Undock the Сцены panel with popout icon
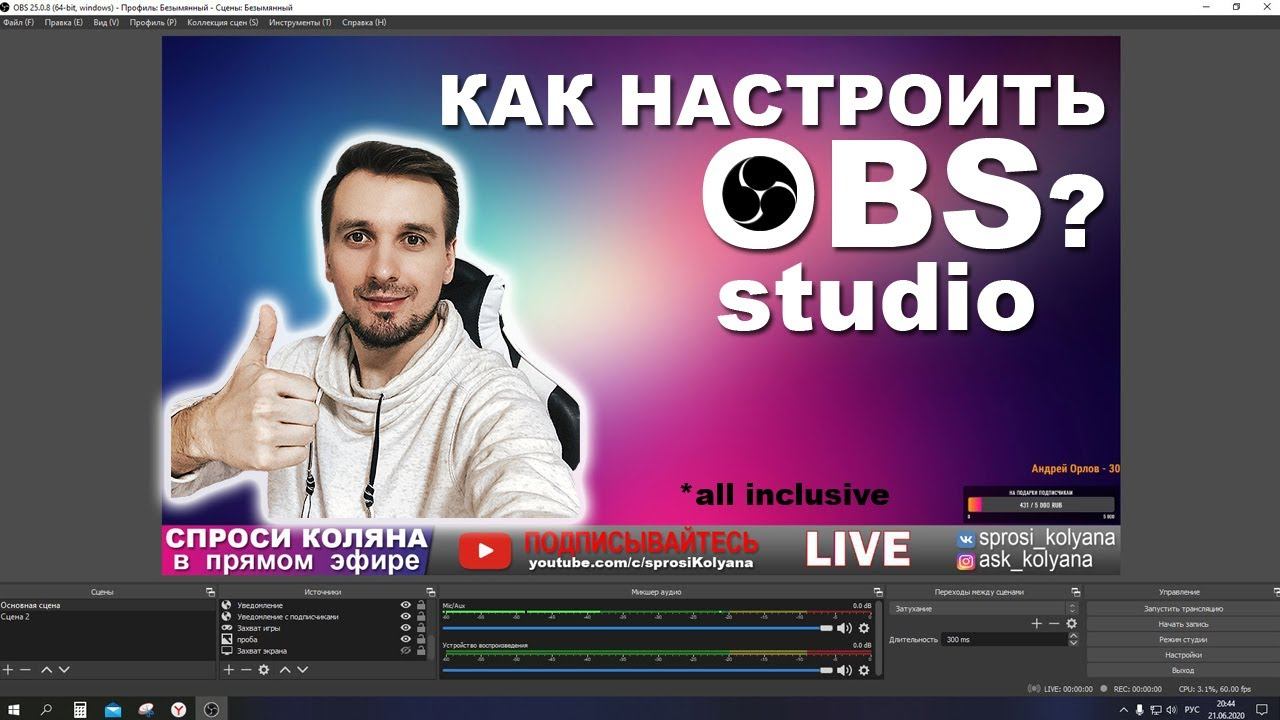This screenshot has height=720, width=1280. tap(210, 592)
